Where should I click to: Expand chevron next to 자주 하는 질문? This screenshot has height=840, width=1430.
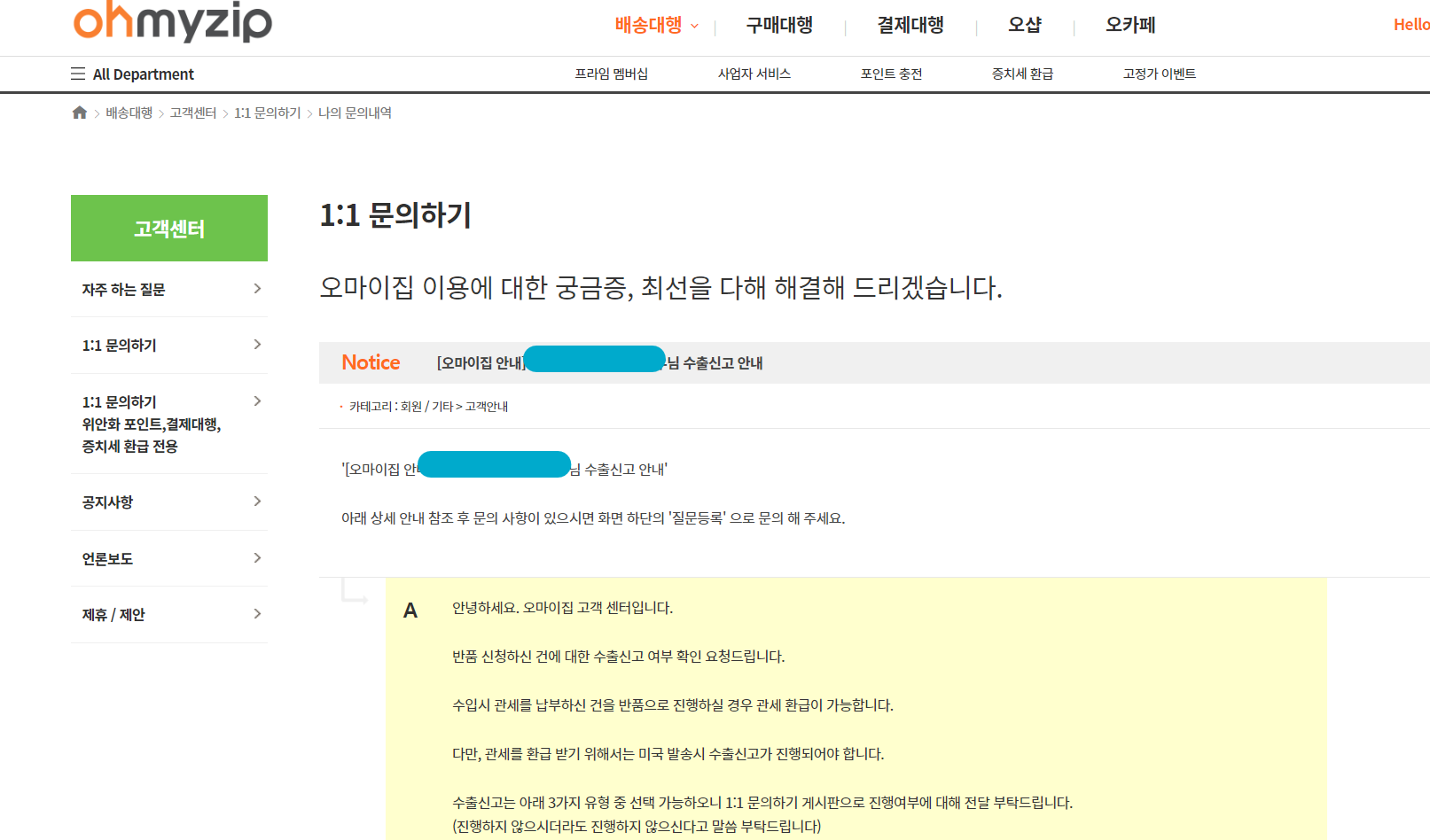[x=257, y=288]
